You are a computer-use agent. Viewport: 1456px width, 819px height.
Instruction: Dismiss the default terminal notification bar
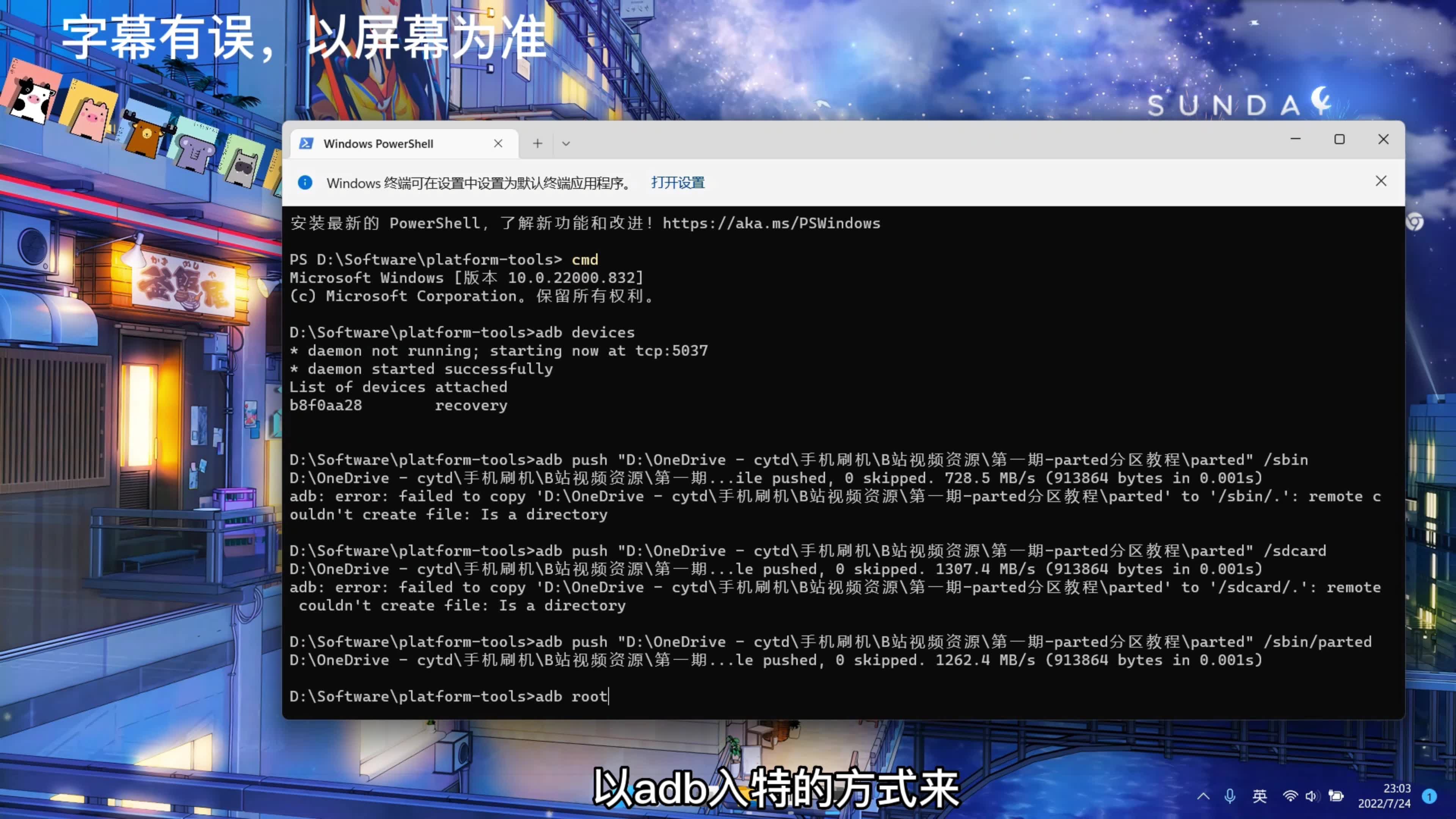click(x=1381, y=181)
